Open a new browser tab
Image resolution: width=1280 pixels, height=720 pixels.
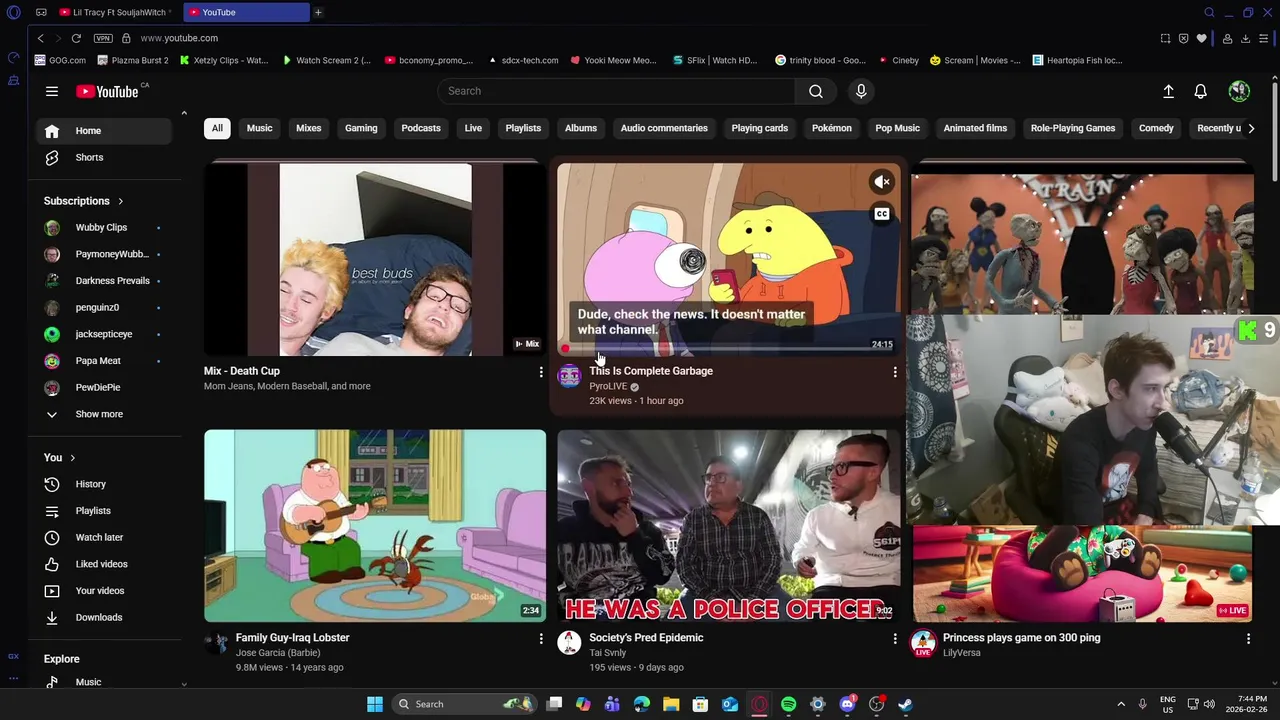tap(318, 12)
